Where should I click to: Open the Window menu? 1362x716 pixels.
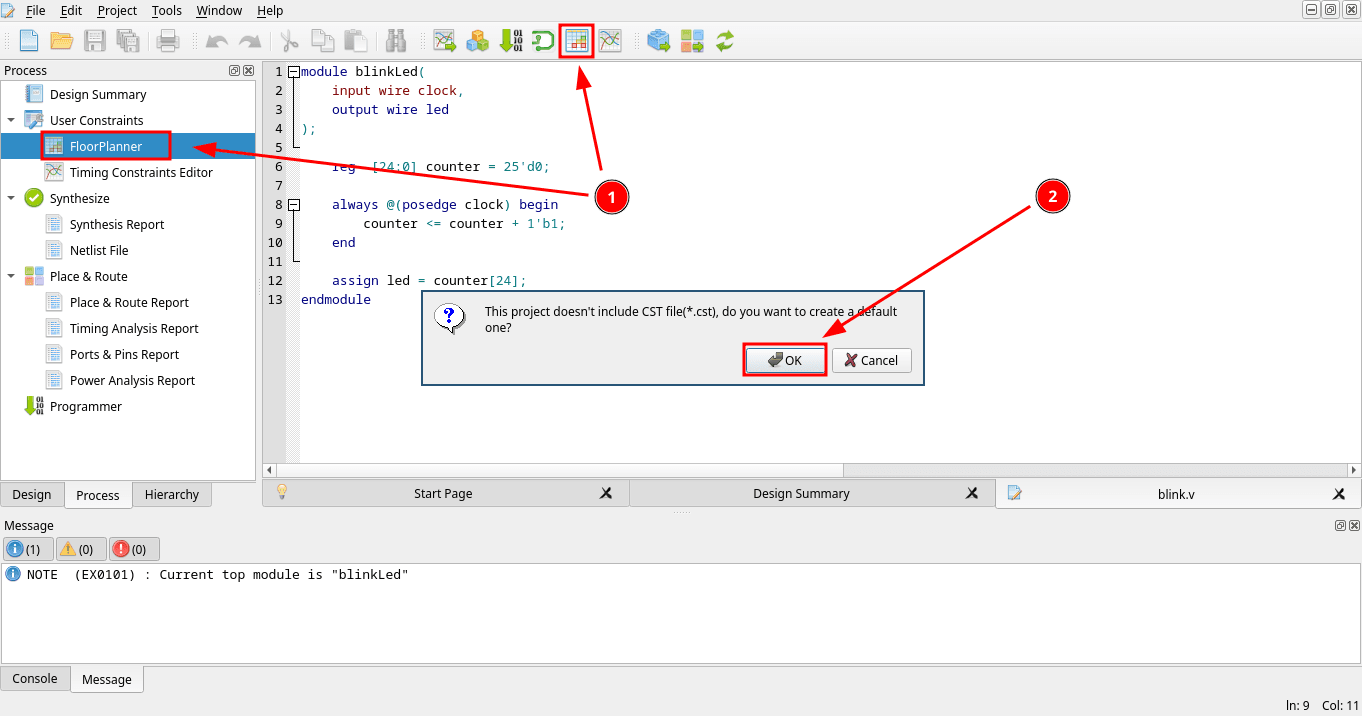[x=219, y=10]
